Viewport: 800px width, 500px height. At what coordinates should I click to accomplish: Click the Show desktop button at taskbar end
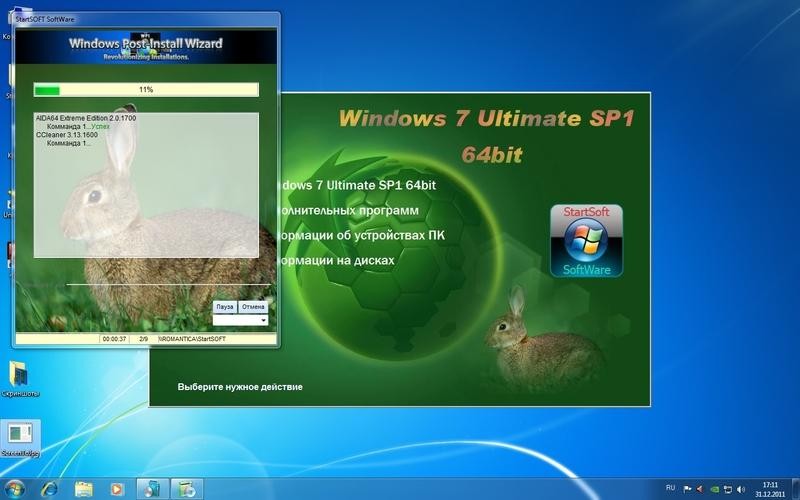click(795, 489)
